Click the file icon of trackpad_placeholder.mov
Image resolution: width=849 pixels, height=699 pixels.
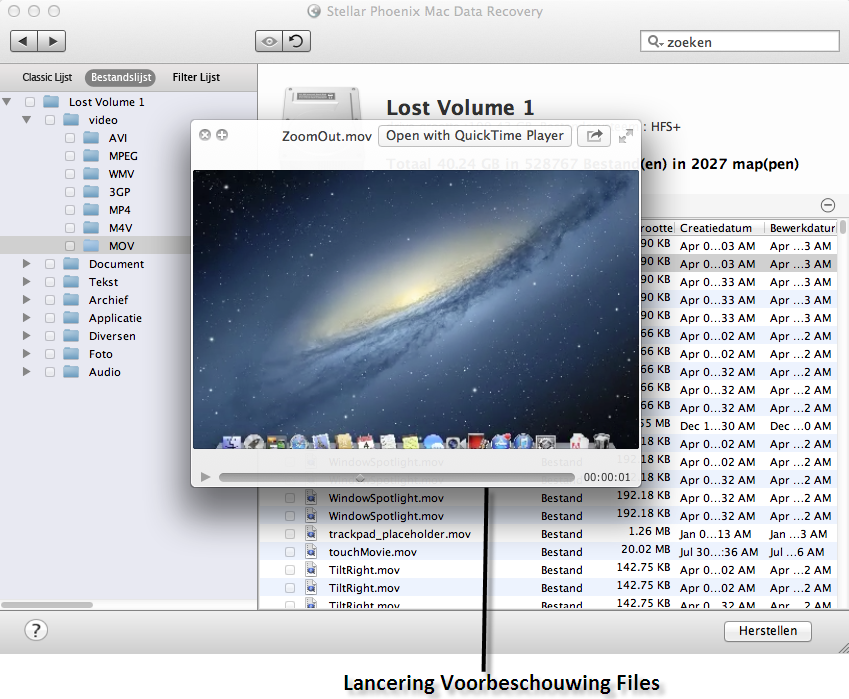[x=311, y=534]
